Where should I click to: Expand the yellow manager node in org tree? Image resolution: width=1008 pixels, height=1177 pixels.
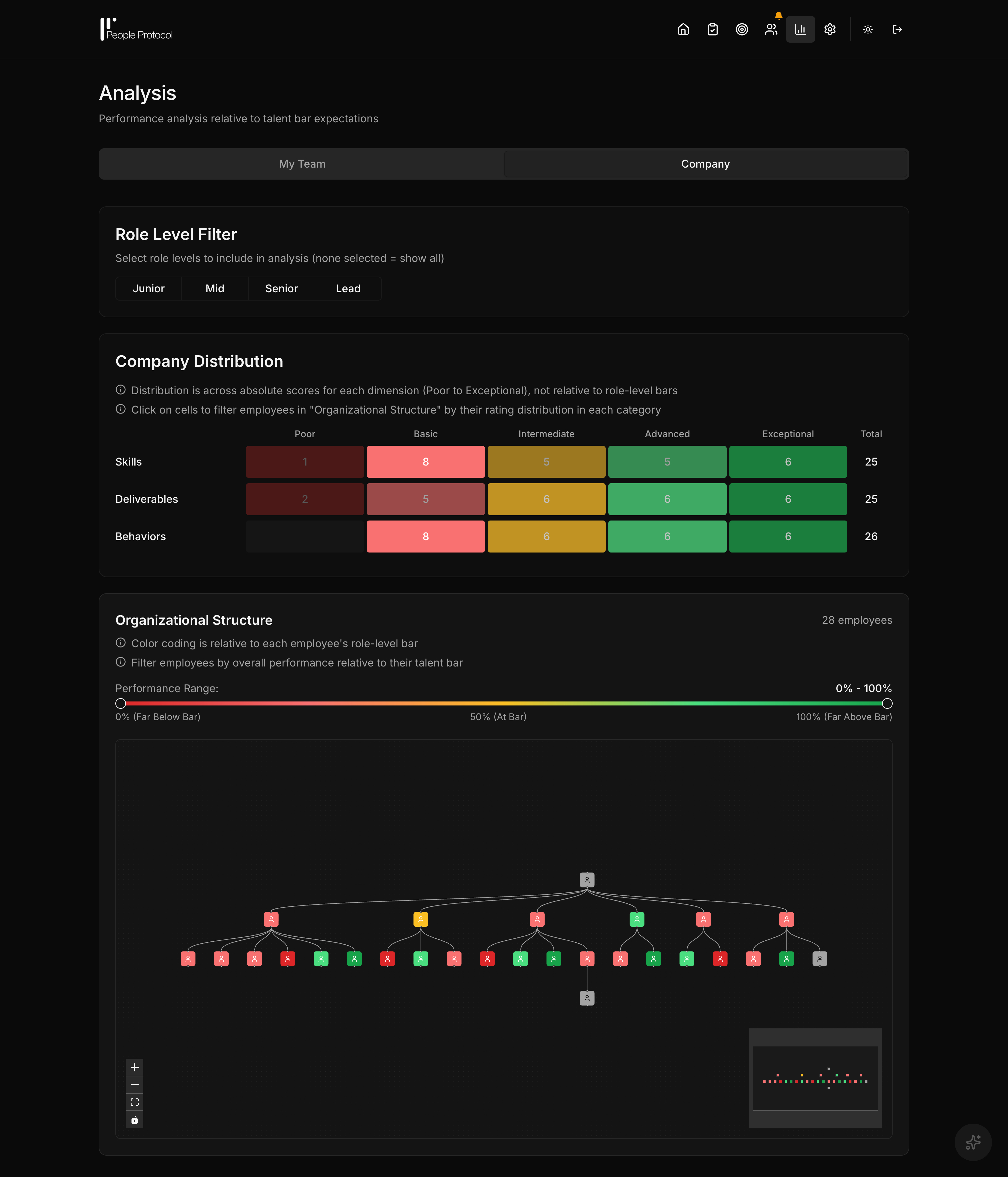click(420, 918)
